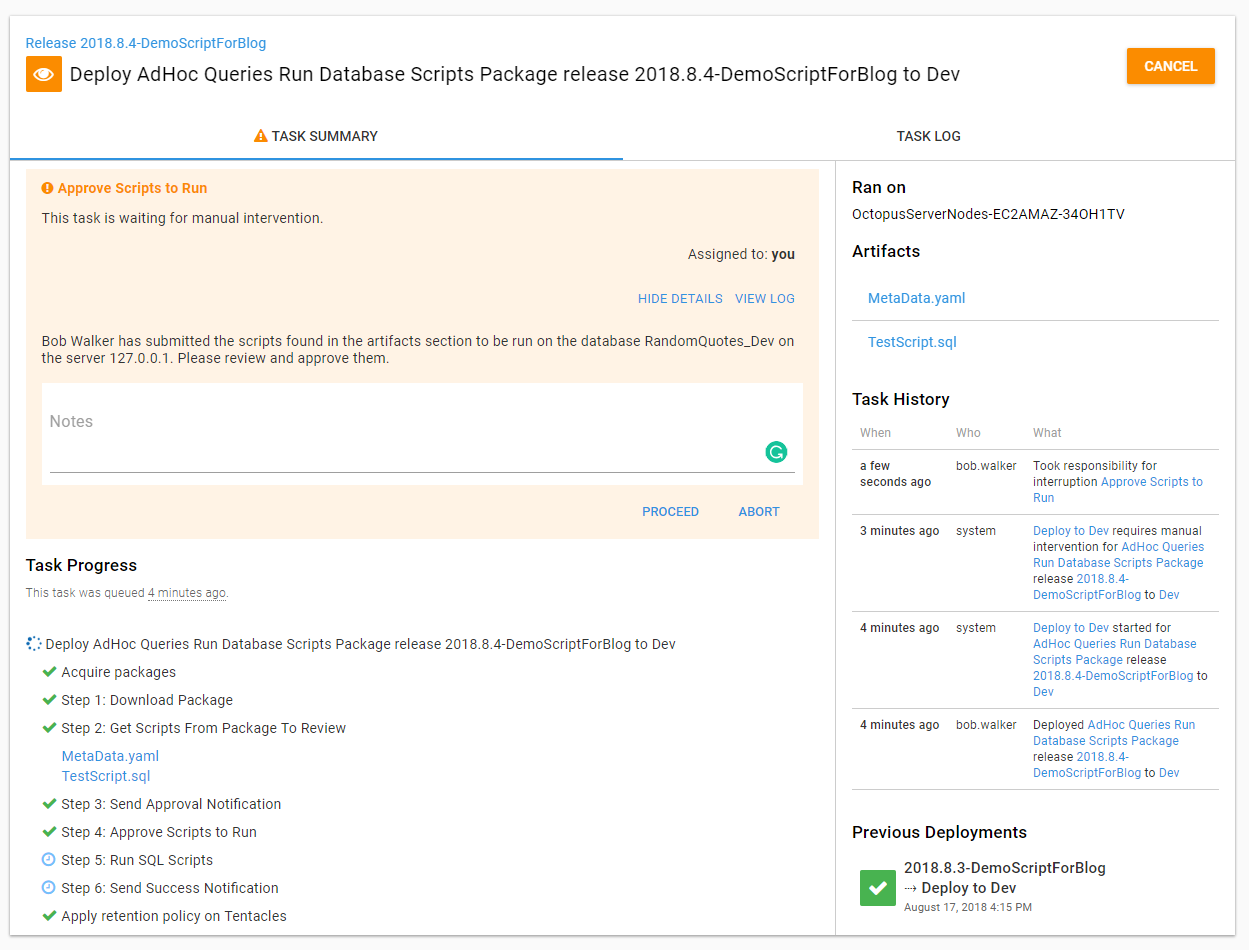Click the clock icon for Step 5
The image size is (1249, 950).
coord(49,860)
